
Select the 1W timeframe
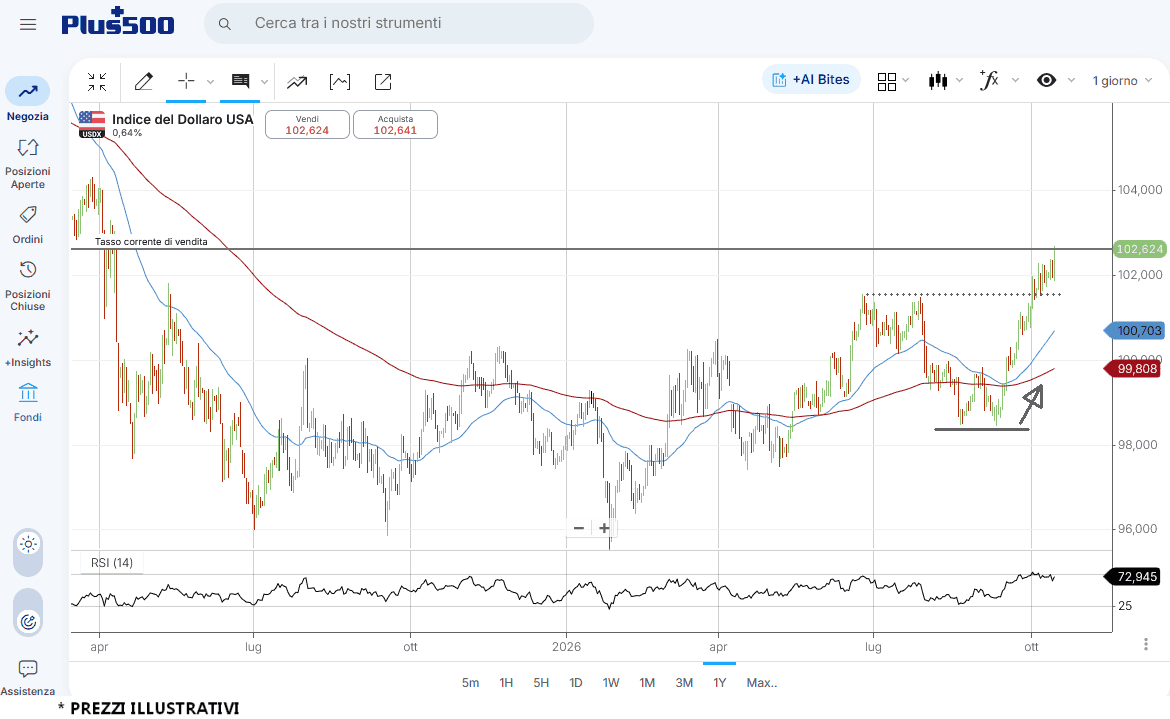coord(611,682)
